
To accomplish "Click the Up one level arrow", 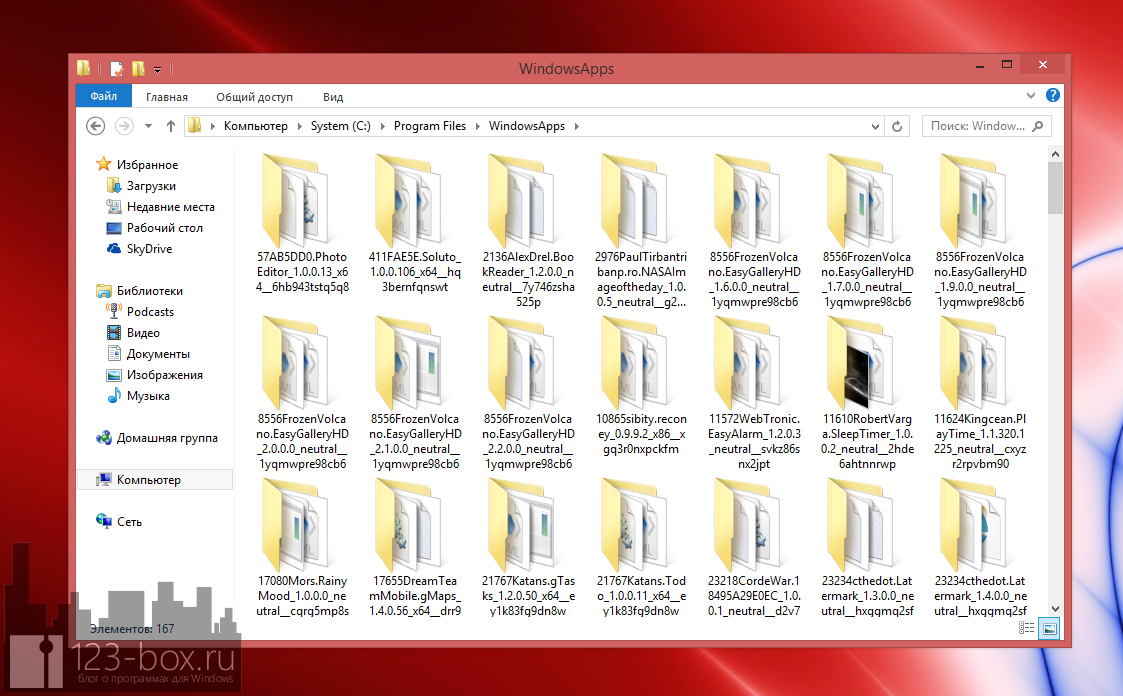I will (171, 126).
